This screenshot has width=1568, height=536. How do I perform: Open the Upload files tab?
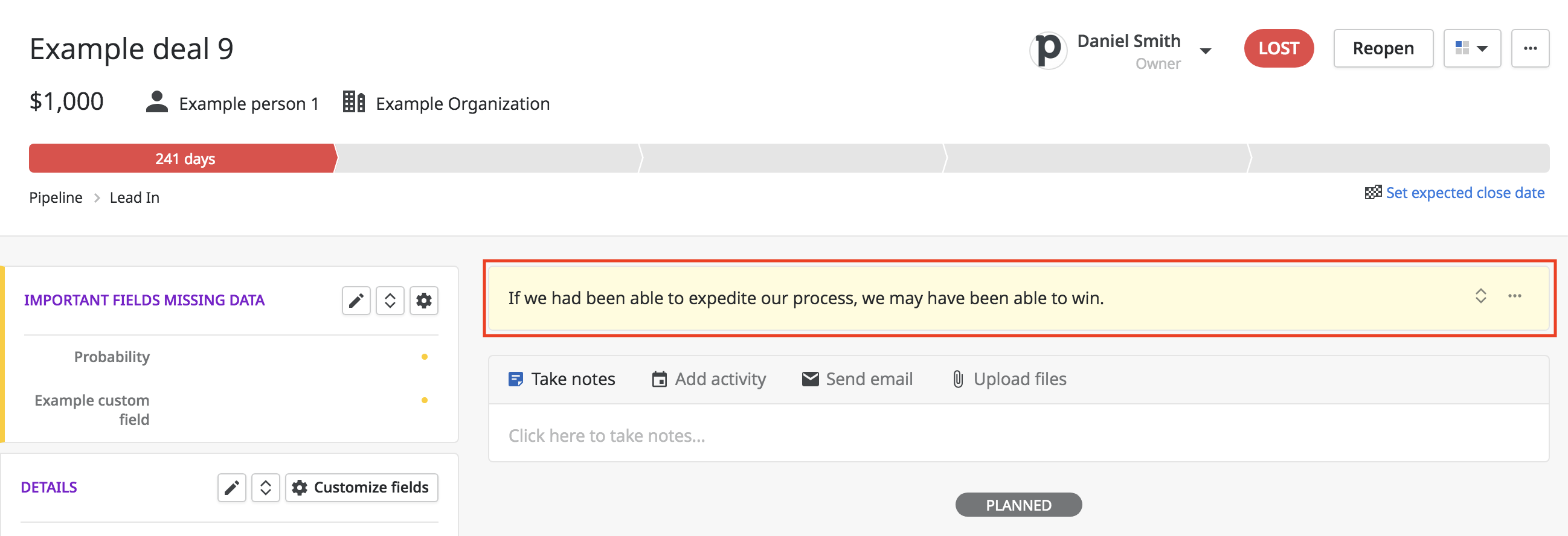pos(1009,379)
